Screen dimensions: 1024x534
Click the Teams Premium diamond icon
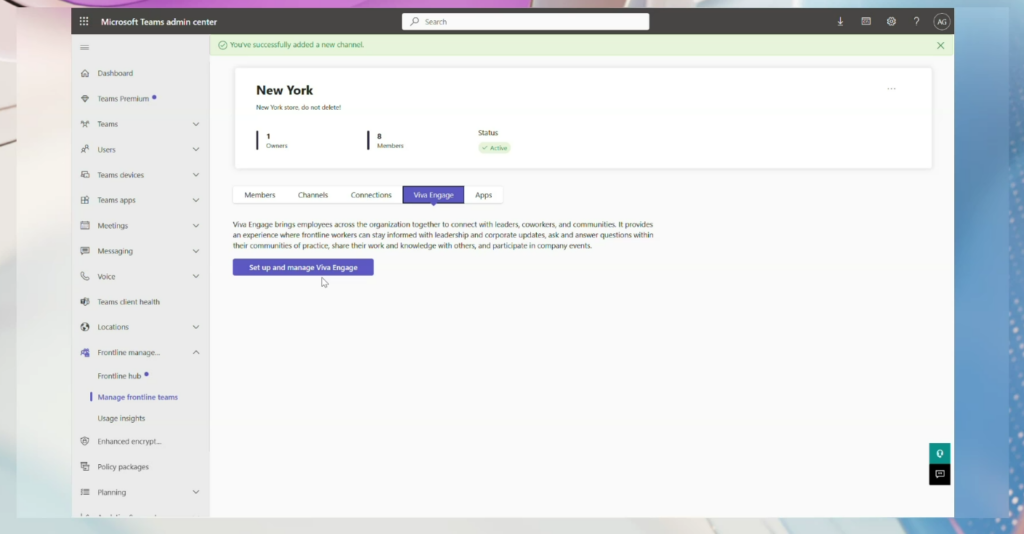85,99
